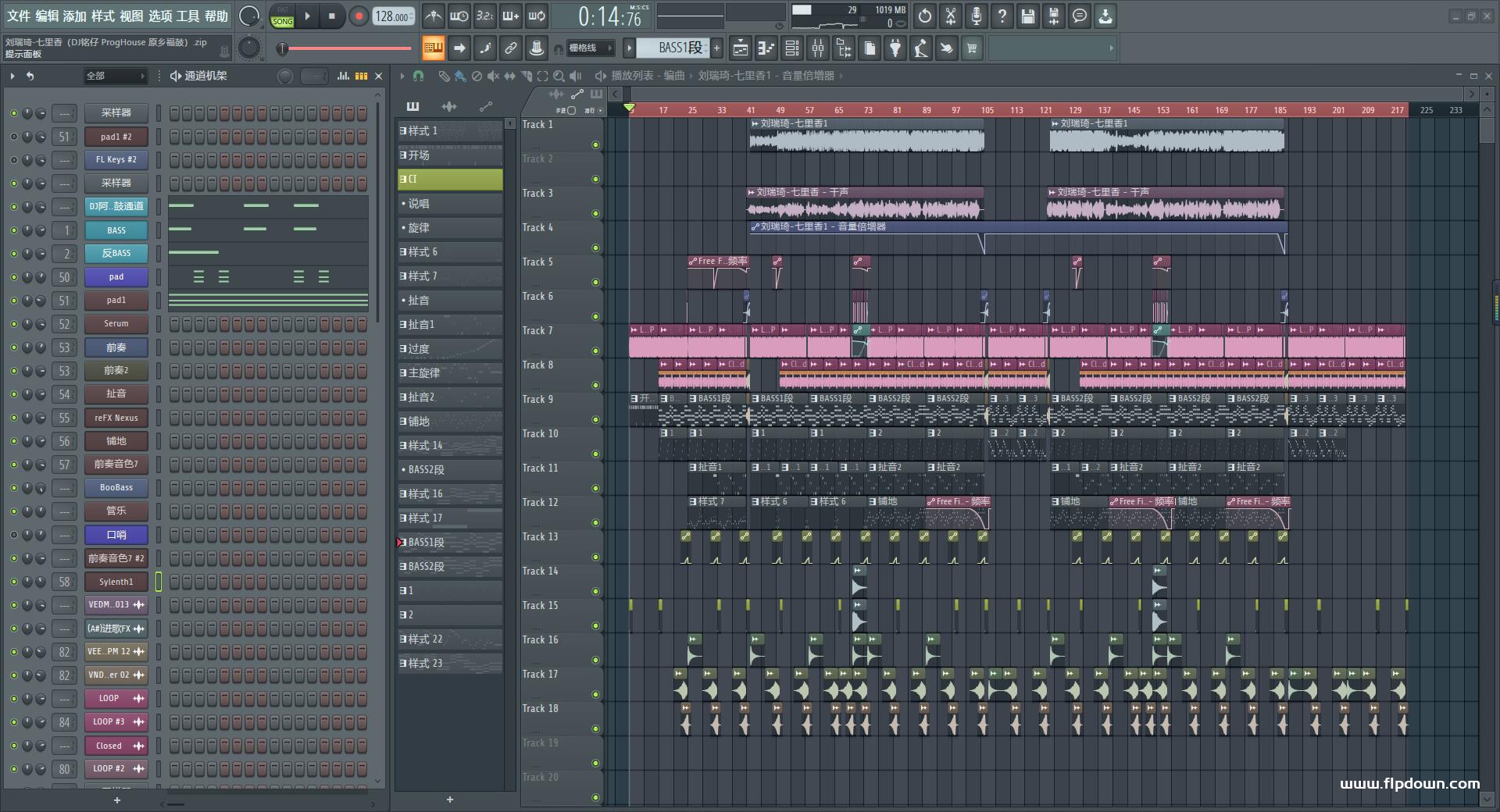Toggle blend recording overdub icon
Image resolution: width=1500 pixels, height=812 pixels.
pos(511,16)
